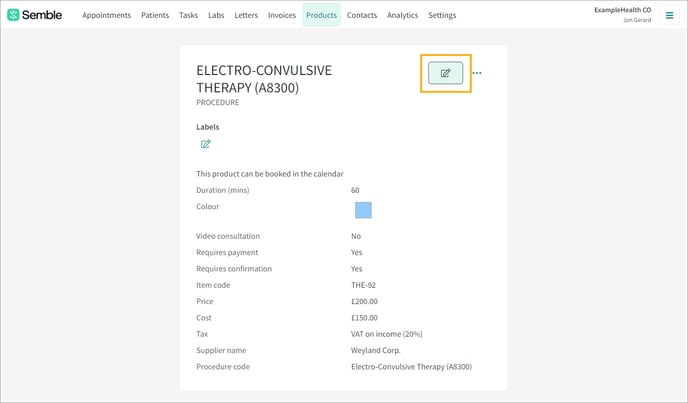The height and width of the screenshot is (403, 688).
Task: Click the ExampleHealth CO account name
Action: 623,10
